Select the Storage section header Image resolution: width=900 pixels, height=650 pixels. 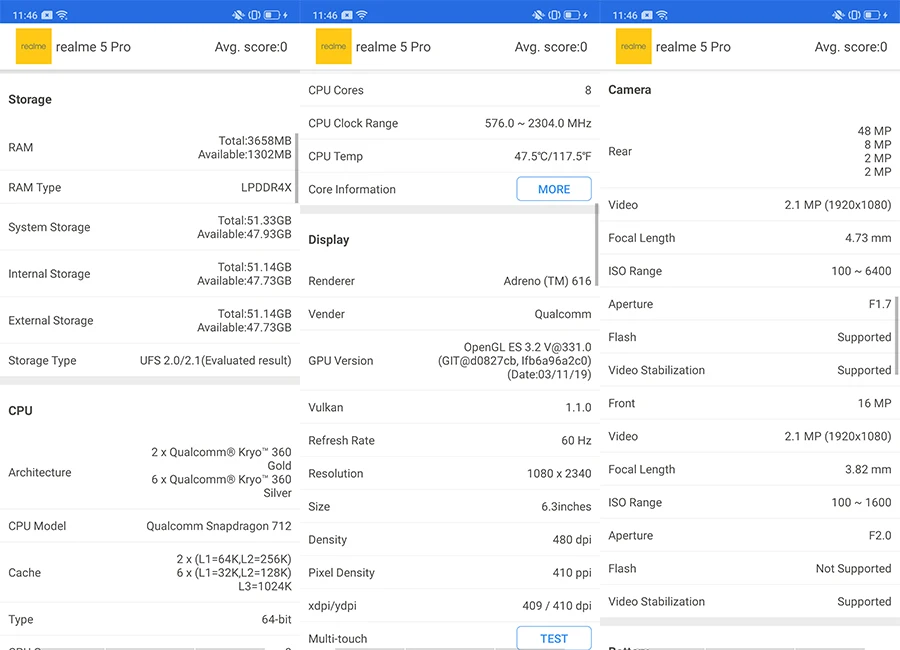30,99
